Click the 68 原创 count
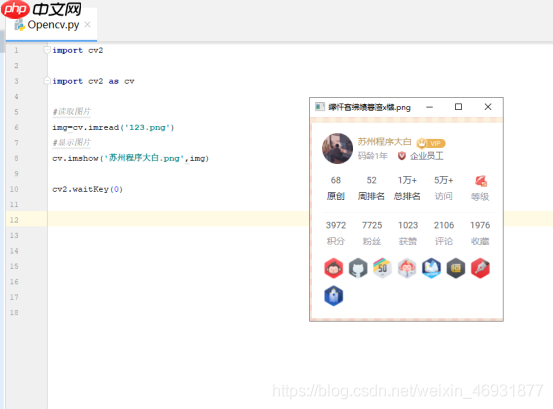Viewport: 553px width, 409px height. 335,188
